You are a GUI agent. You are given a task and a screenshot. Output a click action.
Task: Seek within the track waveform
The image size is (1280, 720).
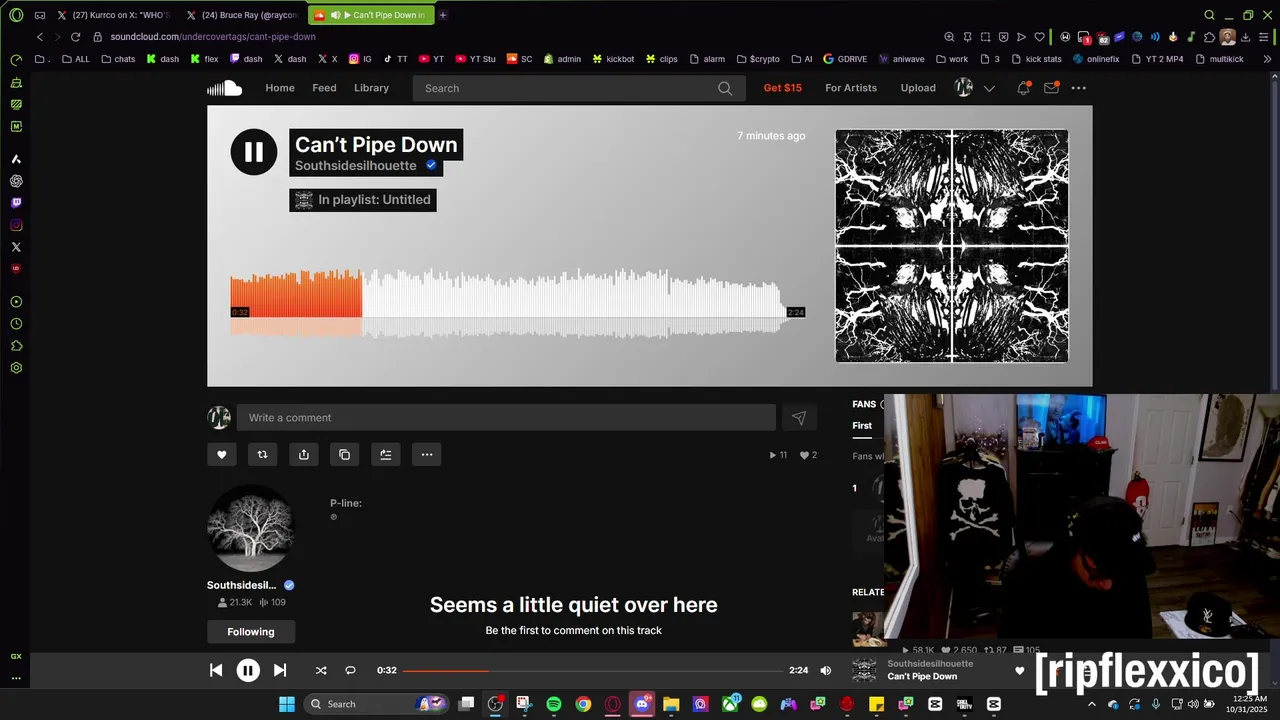click(517, 303)
